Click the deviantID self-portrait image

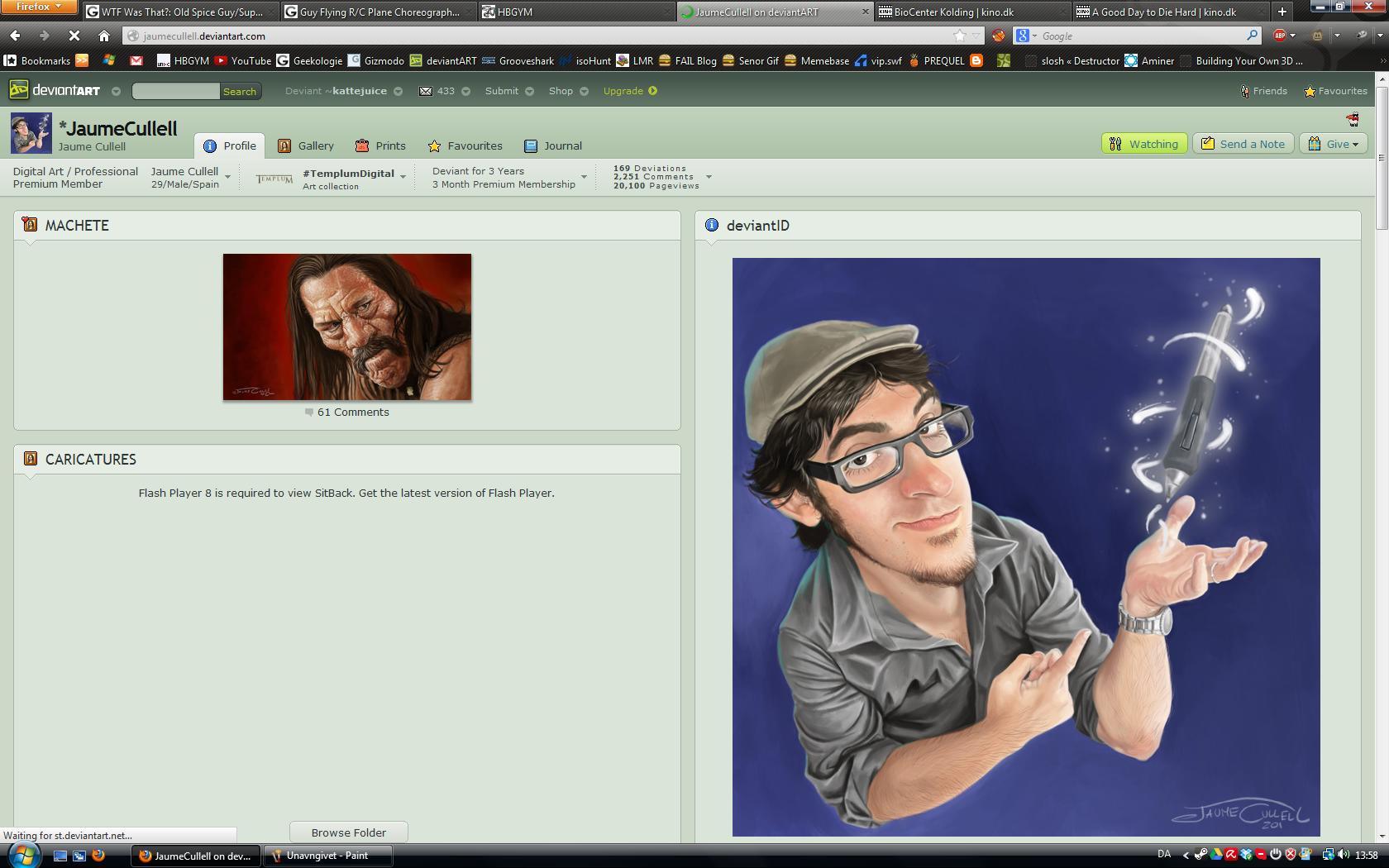point(1026,546)
